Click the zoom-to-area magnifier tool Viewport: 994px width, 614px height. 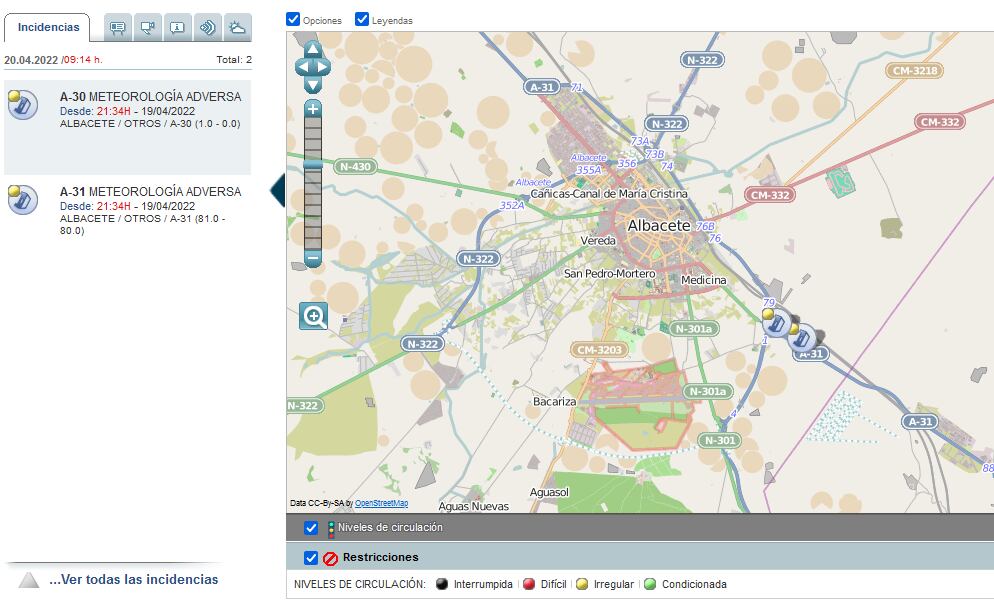tap(313, 316)
